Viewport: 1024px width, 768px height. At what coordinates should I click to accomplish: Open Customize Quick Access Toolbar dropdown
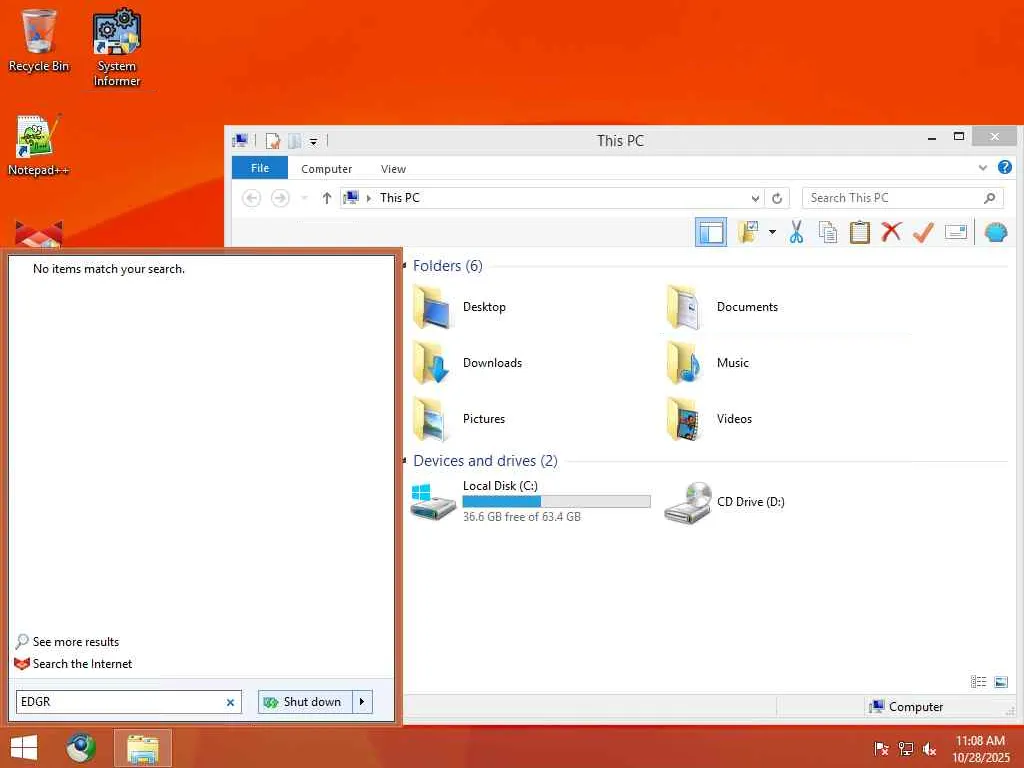point(313,141)
